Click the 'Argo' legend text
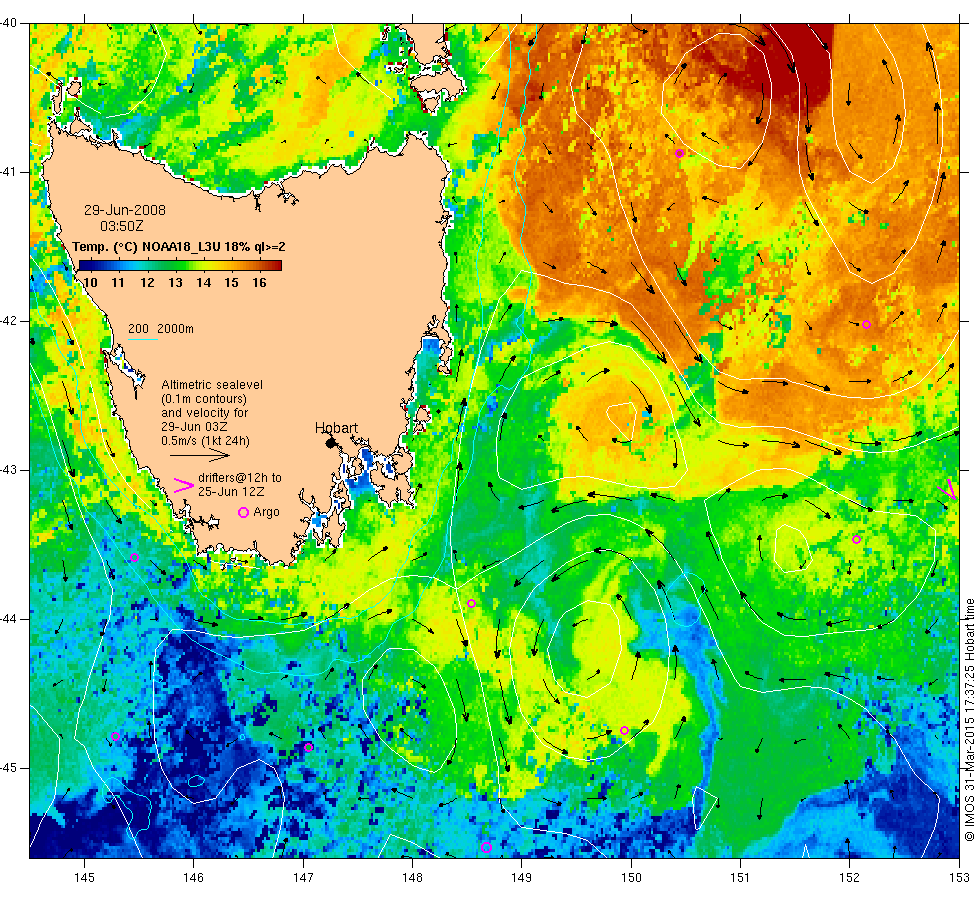This screenshot has height=900, width=980. [x=266, y=512]
